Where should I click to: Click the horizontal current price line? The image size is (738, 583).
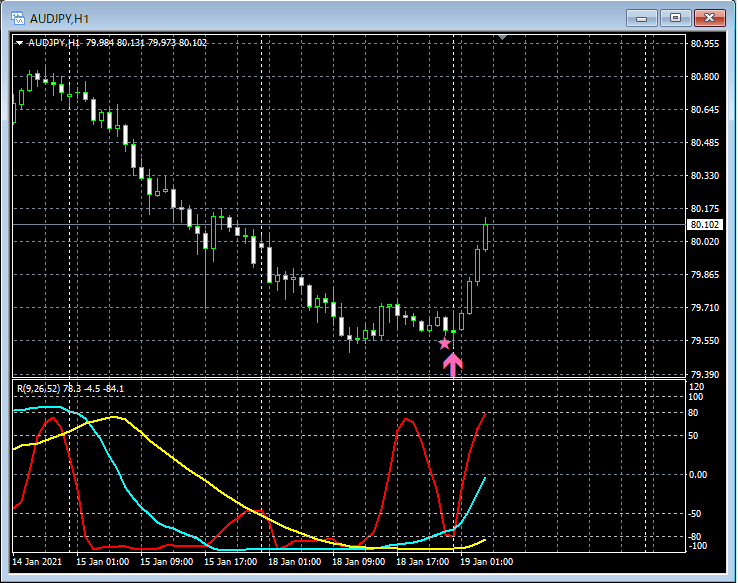[x=348, y=224]
